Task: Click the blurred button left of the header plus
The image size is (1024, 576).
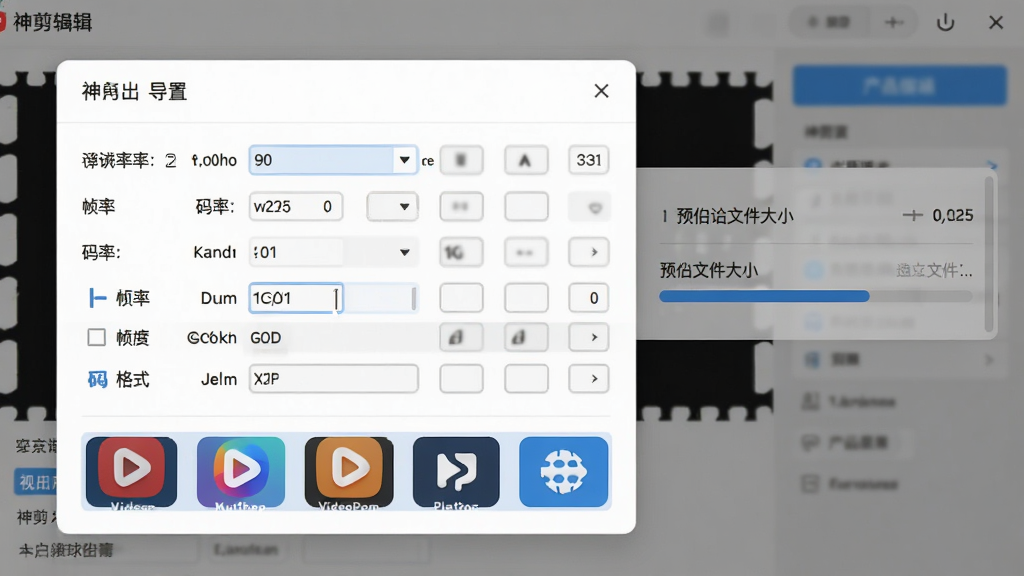Action: (x=829, y=23)
